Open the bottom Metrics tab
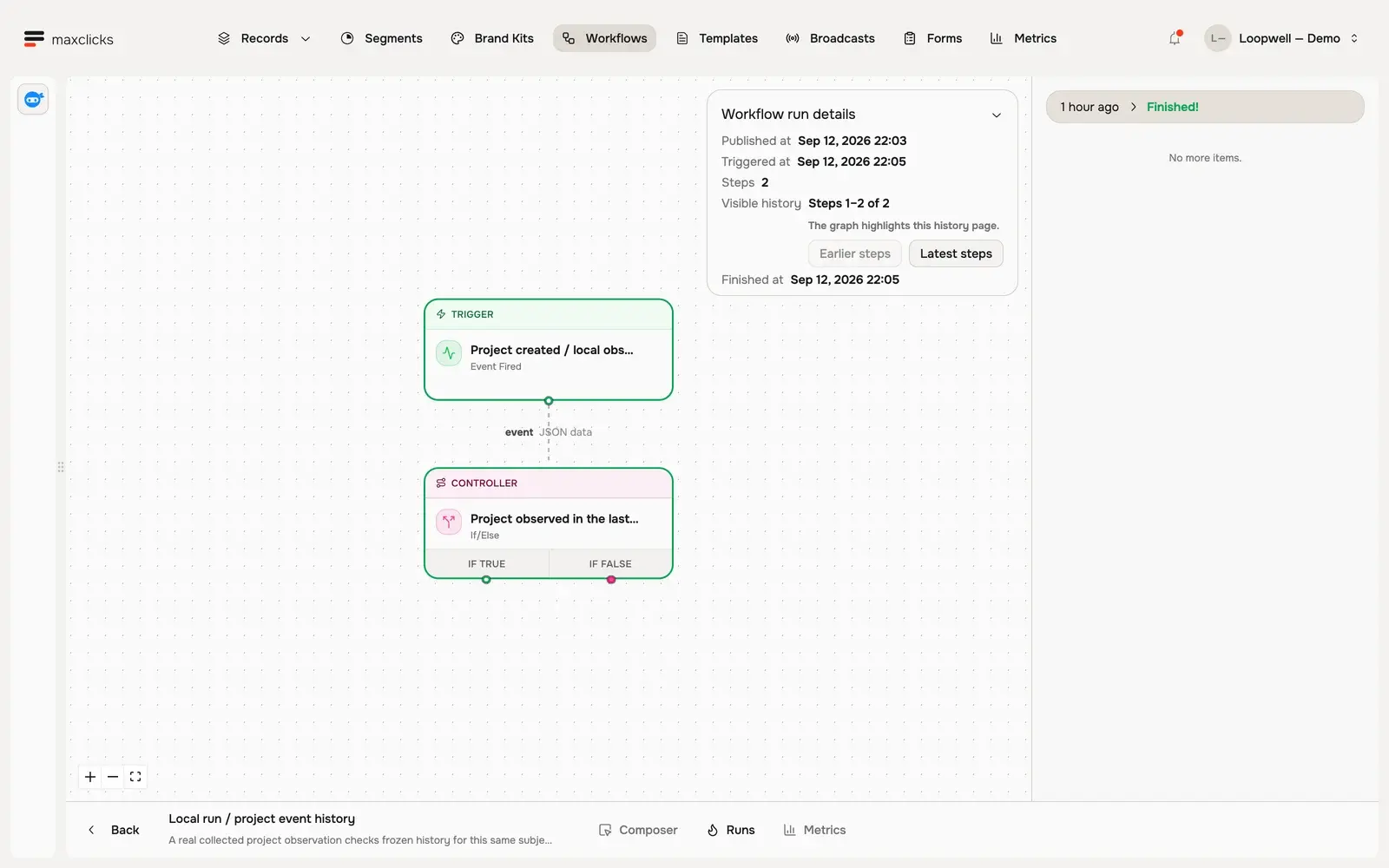This screenshot has width=1389, height=868. [x=814, y=830]
